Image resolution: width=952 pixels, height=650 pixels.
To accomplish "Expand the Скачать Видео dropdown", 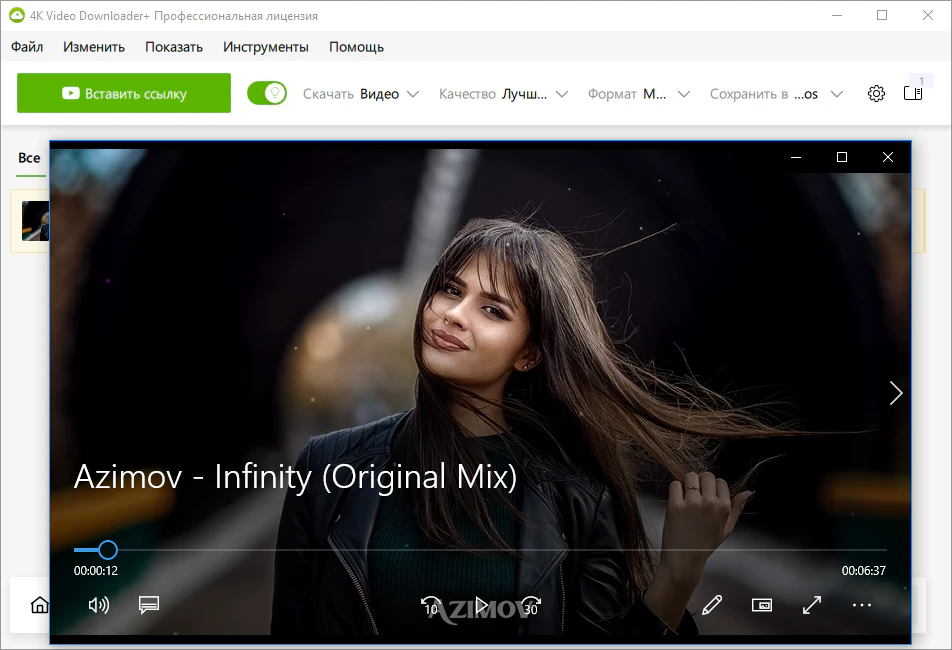I will [x=361, y=94].
